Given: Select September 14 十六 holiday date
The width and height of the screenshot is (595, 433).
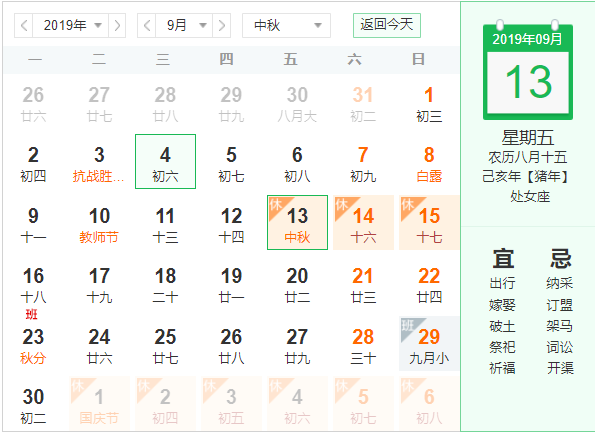Looking at the screenshot, I should [x=364, y=222].
